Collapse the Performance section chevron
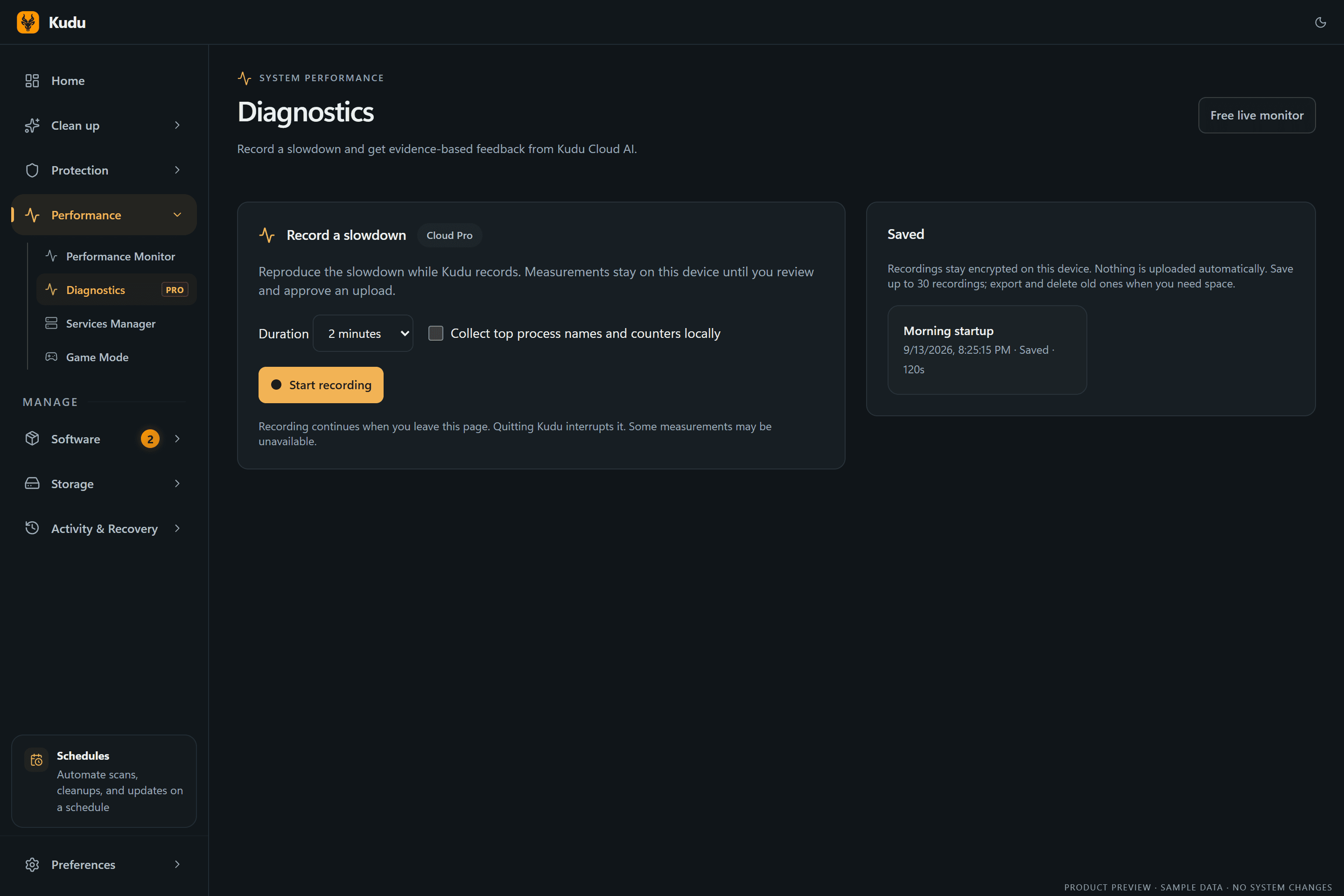Viewport: 1344px width, 896px height. coord(177,215)
